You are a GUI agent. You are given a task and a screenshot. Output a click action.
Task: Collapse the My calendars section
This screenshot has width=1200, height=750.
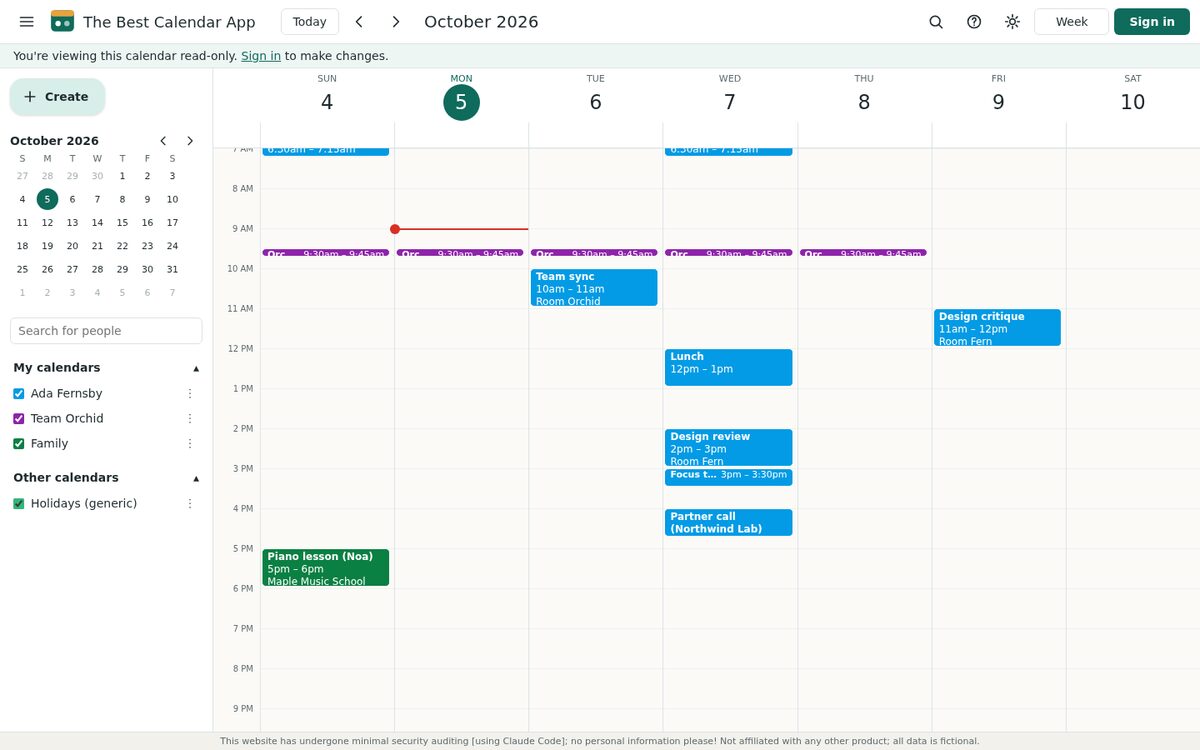(x=196, y=368)
